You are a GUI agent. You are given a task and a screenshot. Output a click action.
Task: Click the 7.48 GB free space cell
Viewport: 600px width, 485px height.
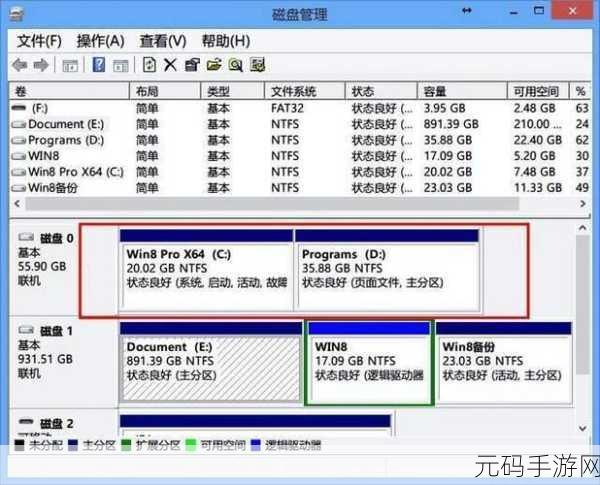[x=535, y=172]
